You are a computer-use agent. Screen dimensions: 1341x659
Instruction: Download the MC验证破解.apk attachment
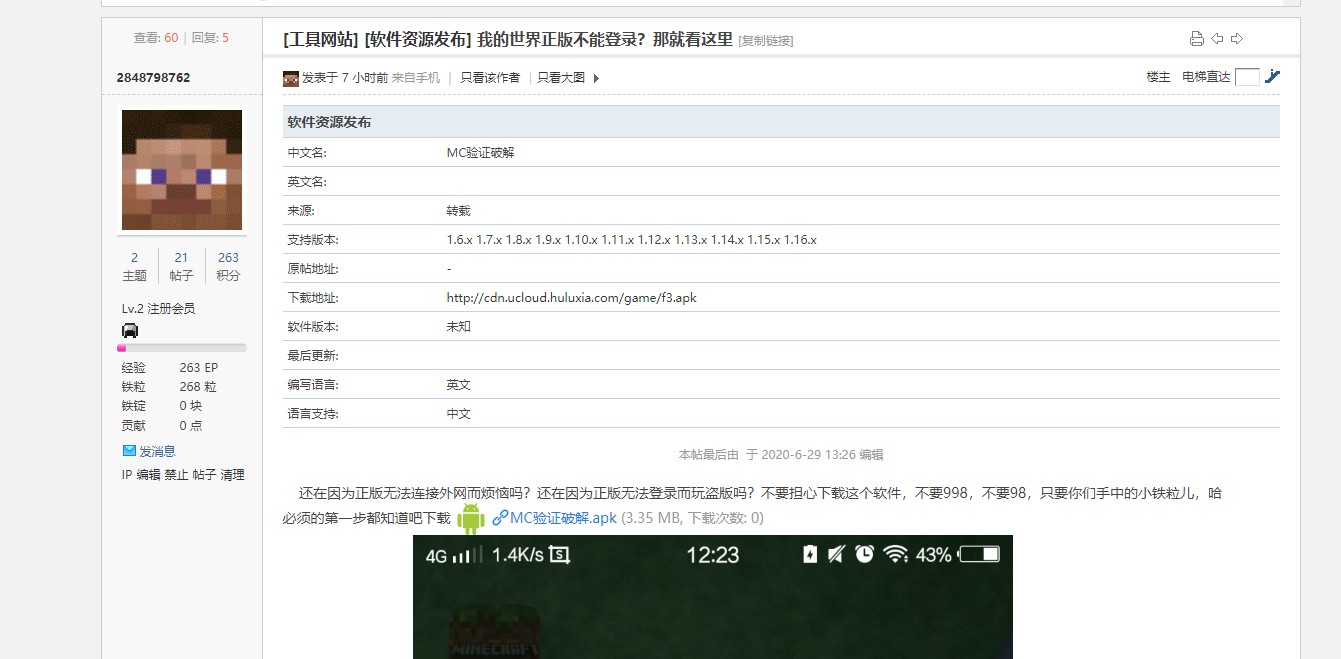point(563,518)
